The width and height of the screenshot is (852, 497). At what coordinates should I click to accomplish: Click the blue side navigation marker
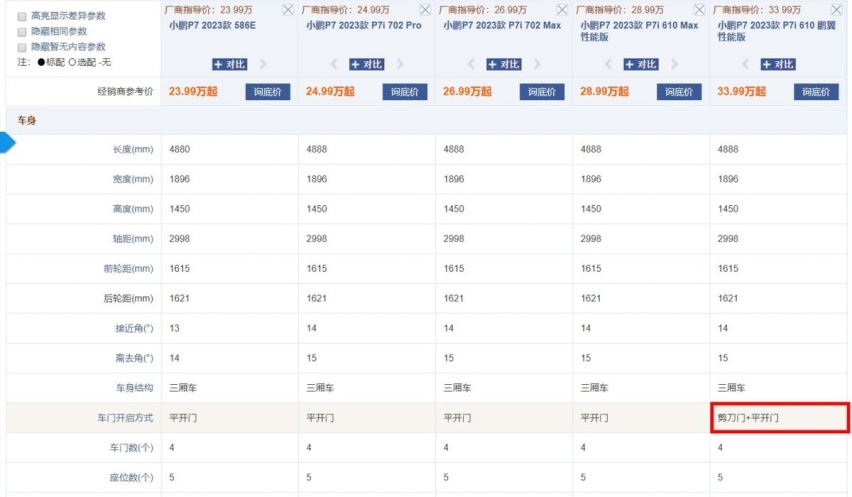coord(7,143)
